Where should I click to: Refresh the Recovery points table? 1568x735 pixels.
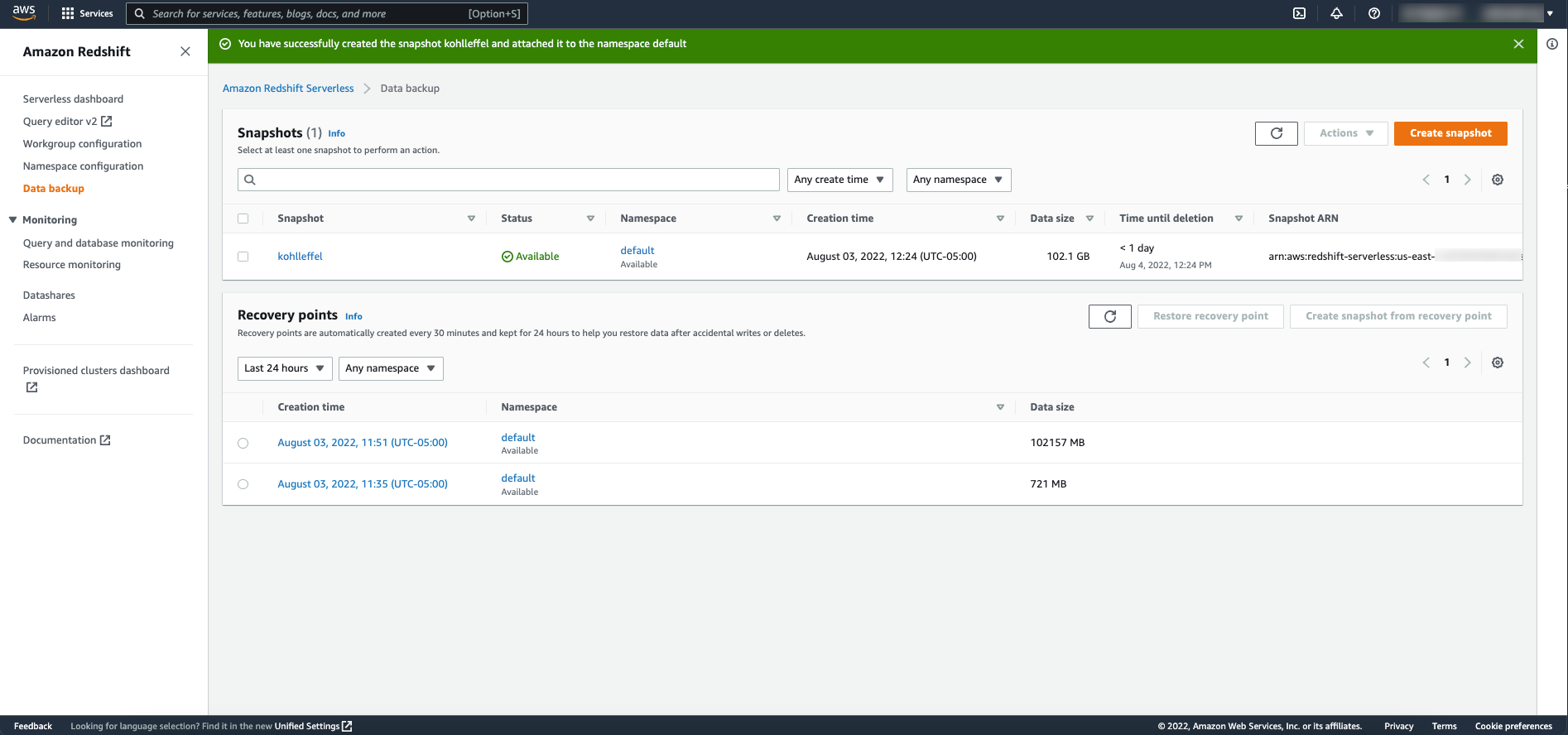pyautogui.click(x=1109, y=316)
